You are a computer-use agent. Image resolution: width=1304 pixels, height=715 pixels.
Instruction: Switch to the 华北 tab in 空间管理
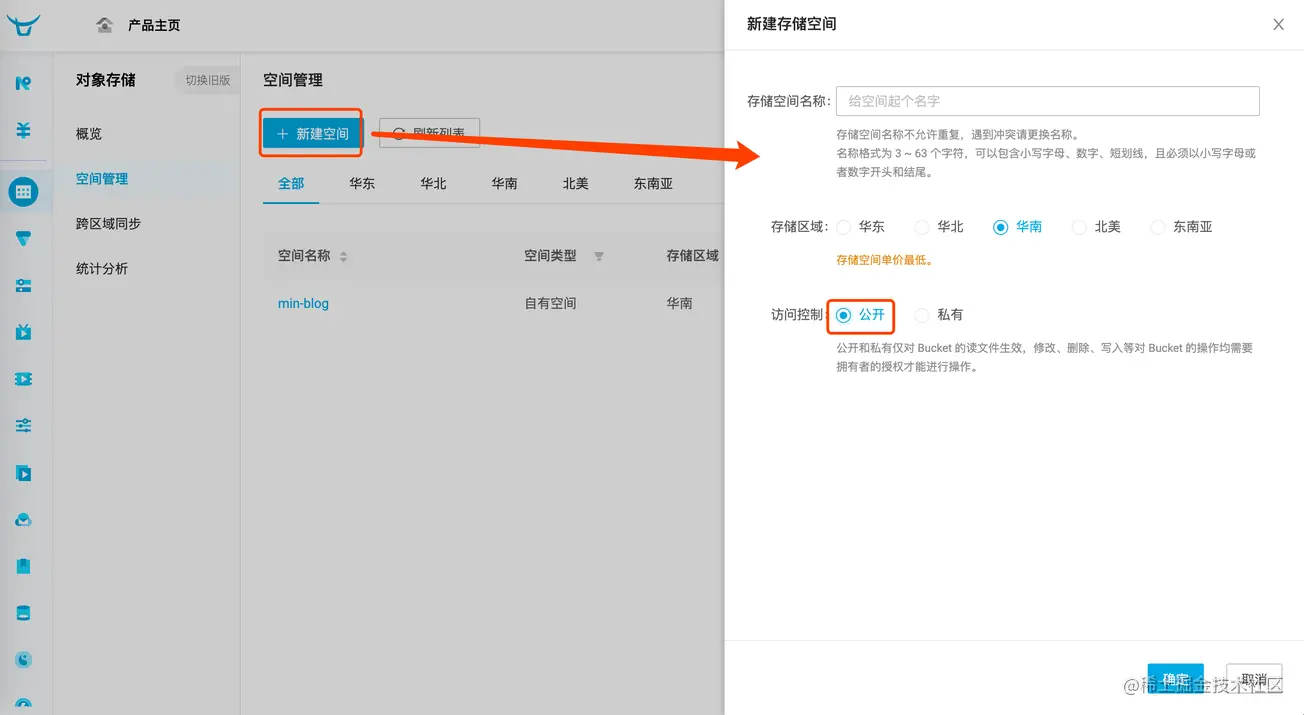(433, 184)
